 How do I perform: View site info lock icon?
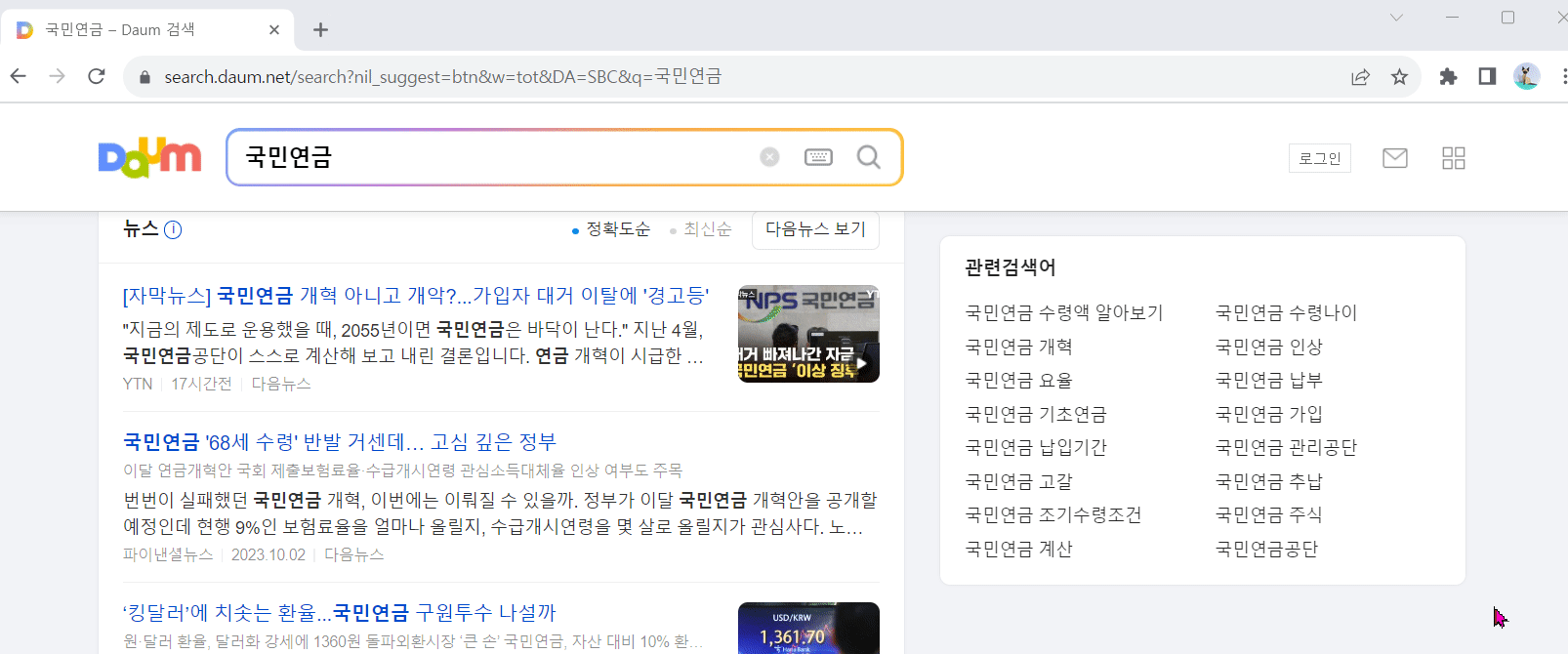point(144,76)
